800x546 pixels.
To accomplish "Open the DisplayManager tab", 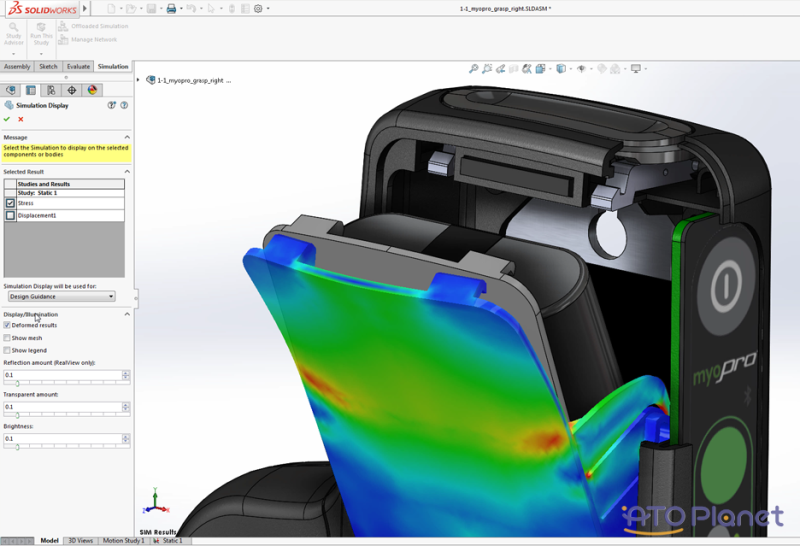I will pos(92,90).
